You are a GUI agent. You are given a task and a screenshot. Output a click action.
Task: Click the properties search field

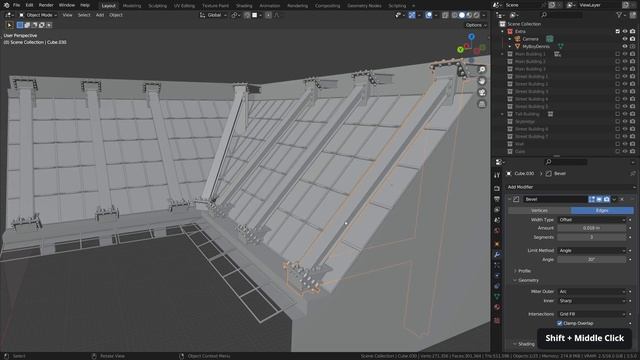[x=566, y=162]
